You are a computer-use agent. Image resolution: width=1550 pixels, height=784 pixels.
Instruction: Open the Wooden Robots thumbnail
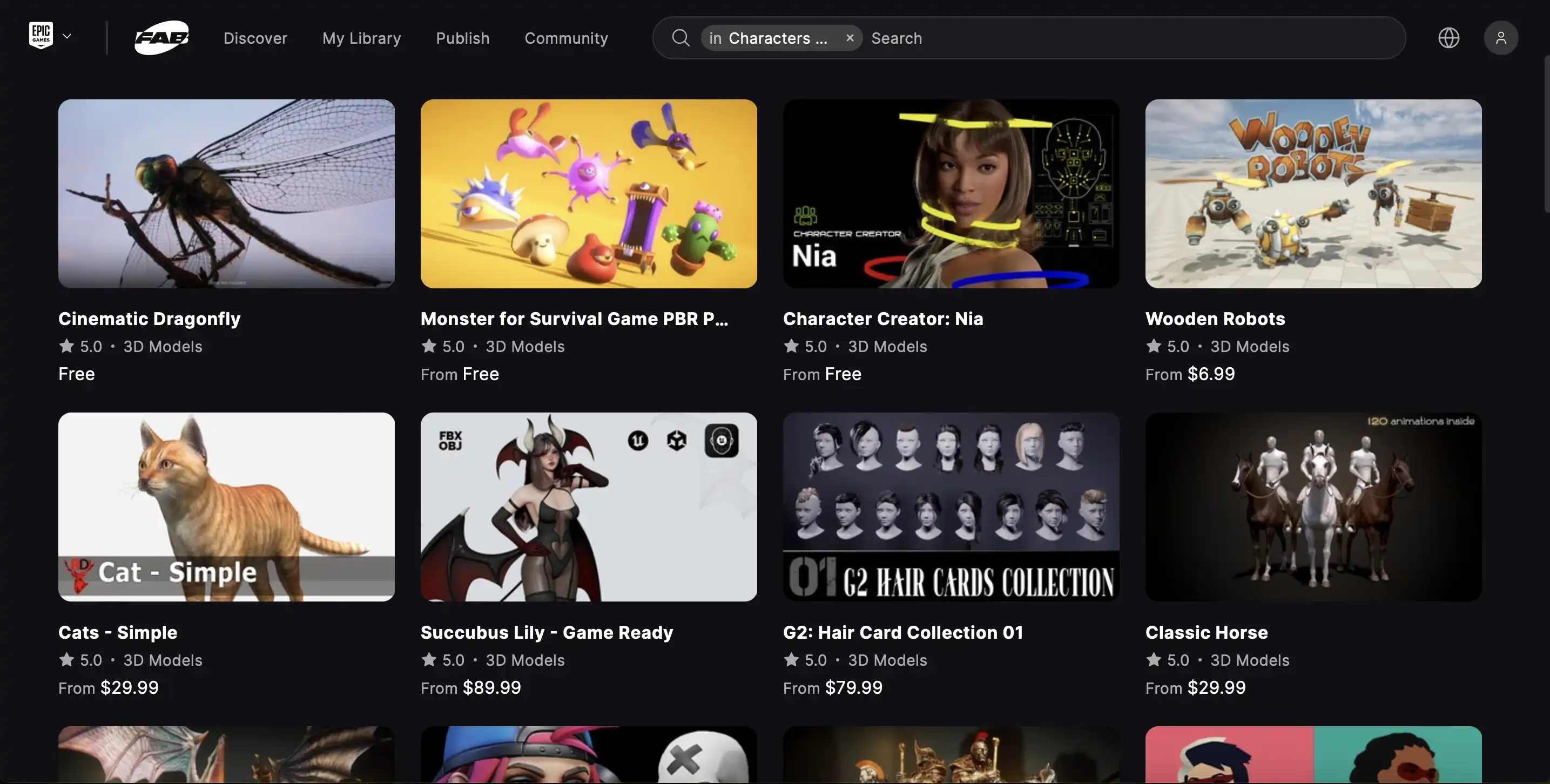1313,194
